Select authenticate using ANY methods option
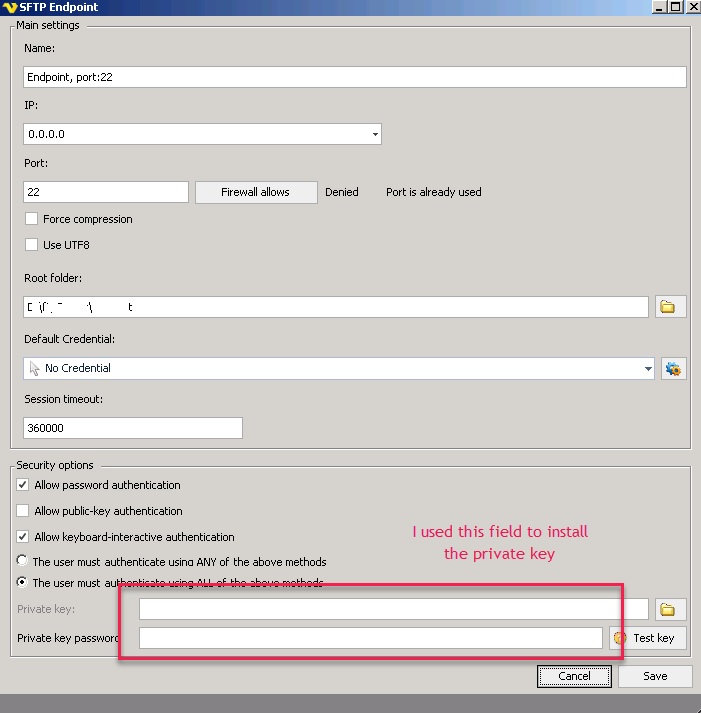 (23, 562)
